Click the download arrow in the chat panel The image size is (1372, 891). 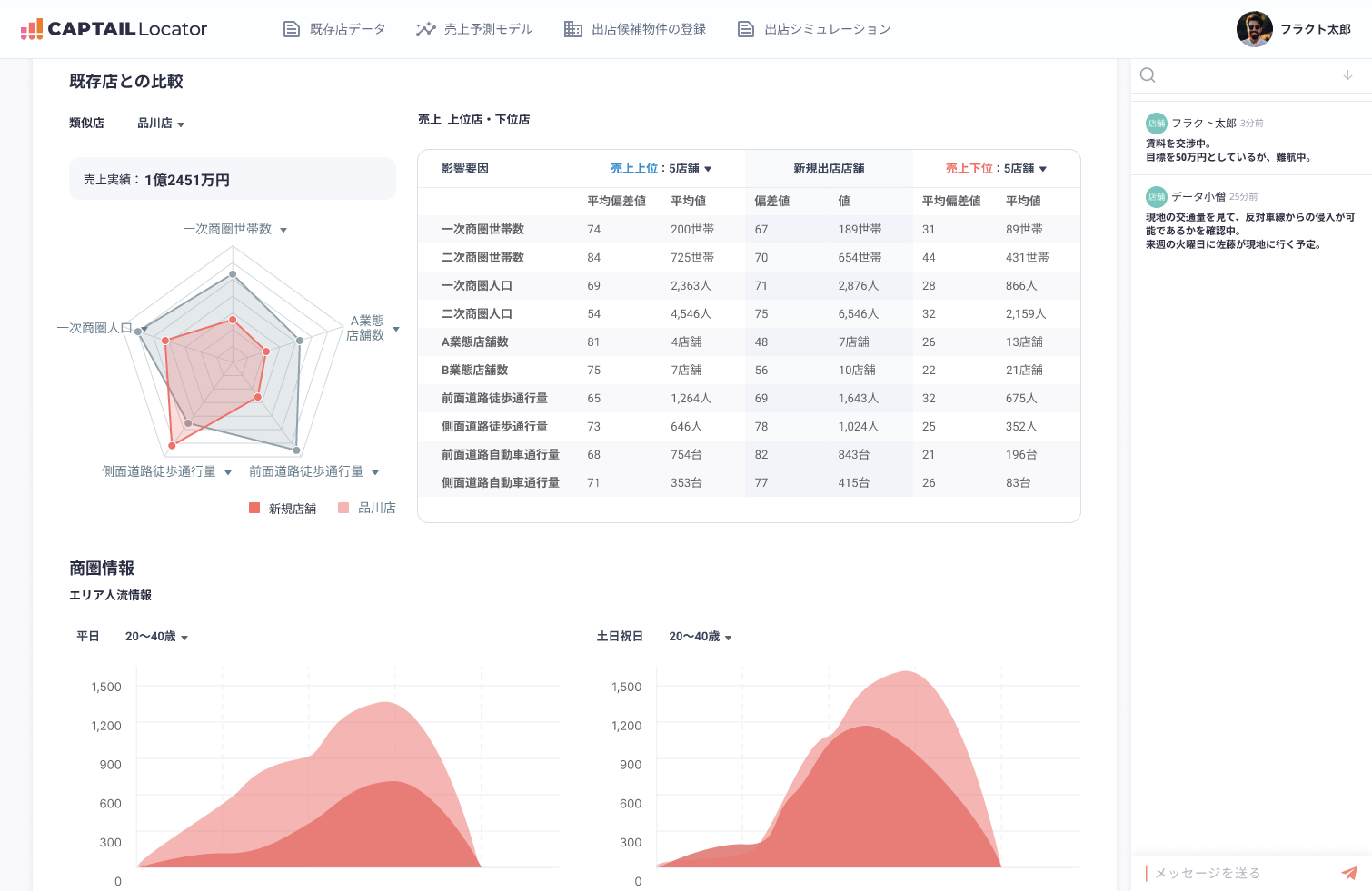pos(1348,76)
